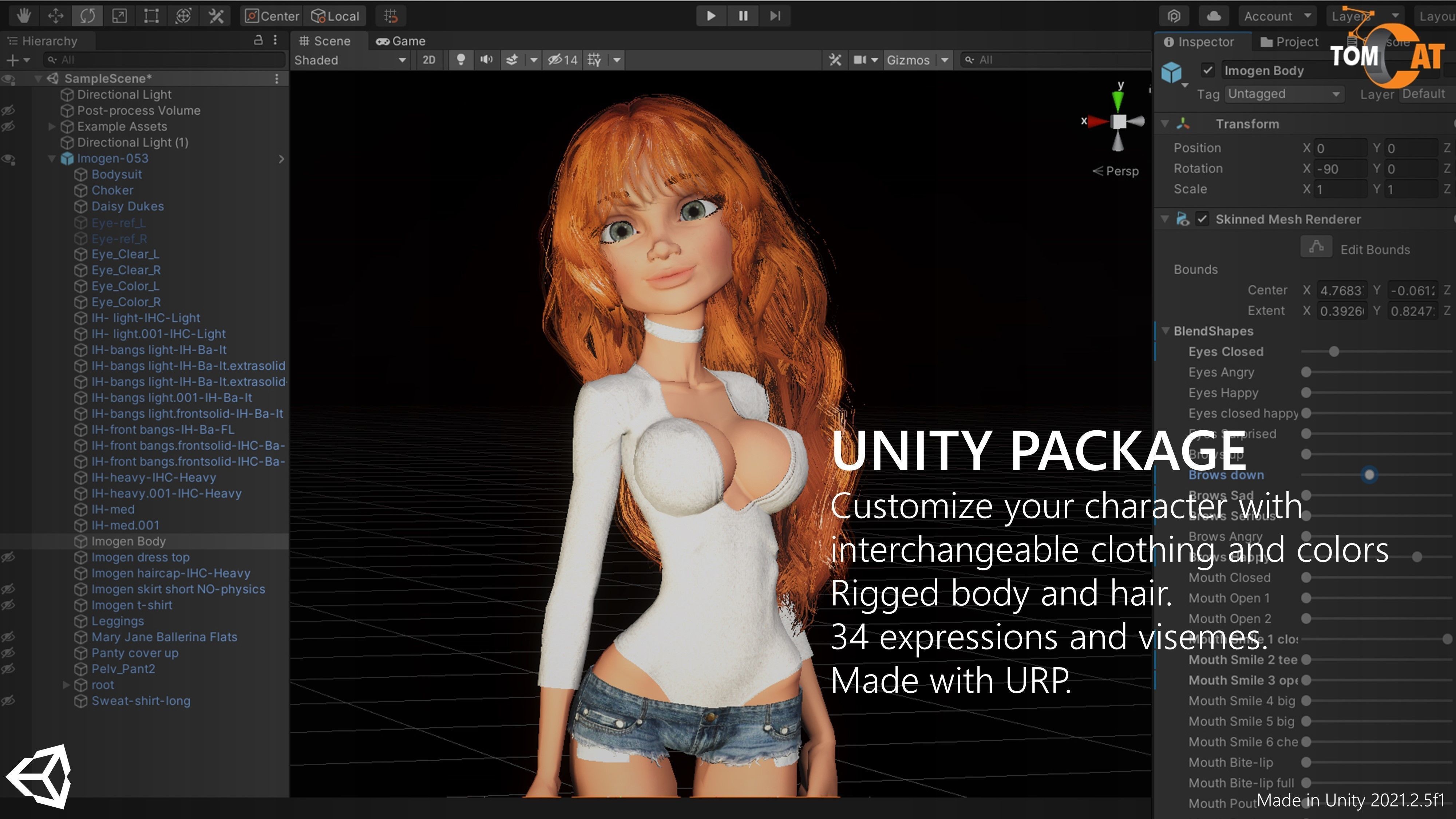Disable the Skinned Mesh Renderer checkbox

coord(1202,219)
